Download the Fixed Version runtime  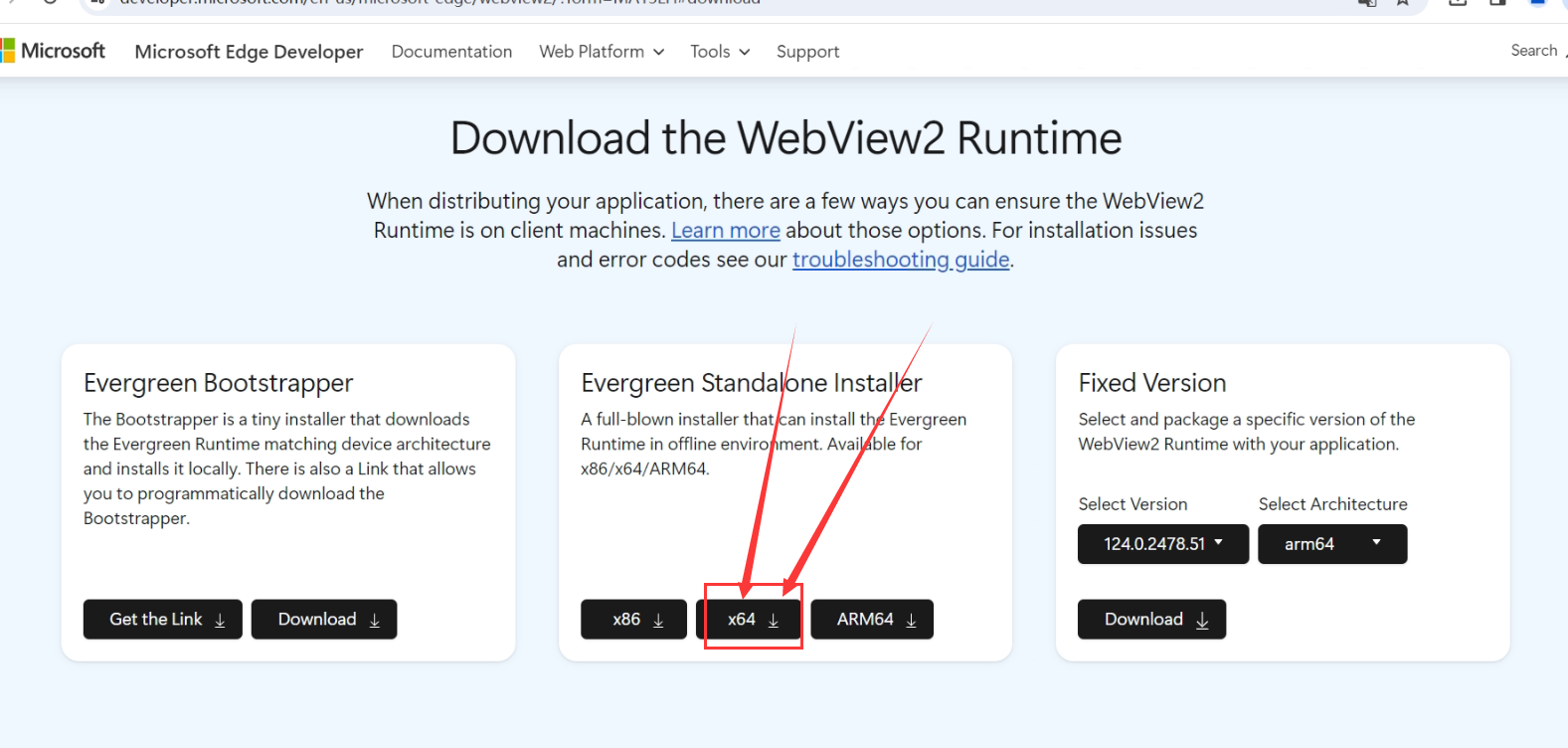tap(1151, 620)
